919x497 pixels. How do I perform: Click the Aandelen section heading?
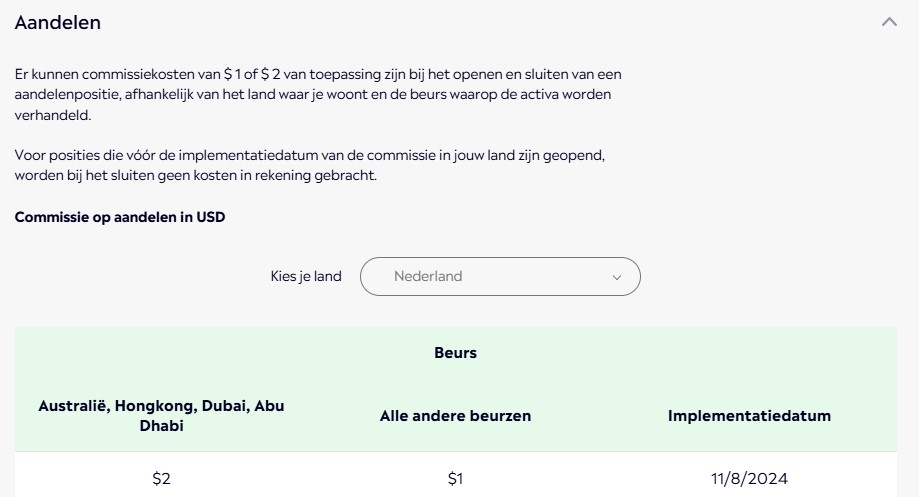click(x=58, y=23)
